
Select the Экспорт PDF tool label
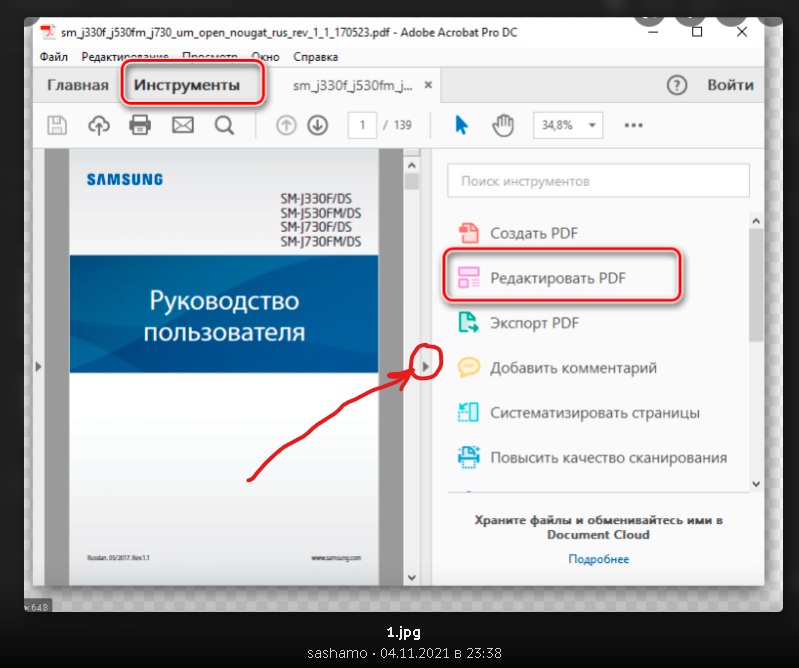click(535, 323)
